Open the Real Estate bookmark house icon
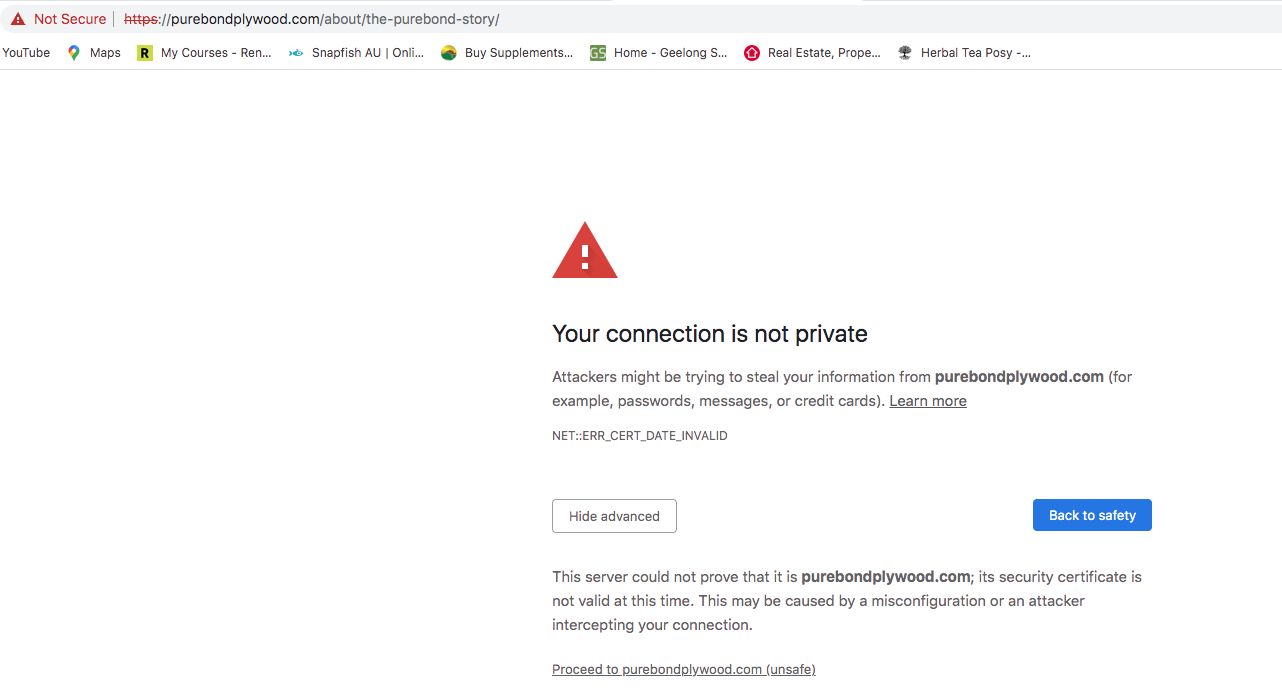This screenshot has width=1282, height=699. pyautogui.click(x=752, y=53)
